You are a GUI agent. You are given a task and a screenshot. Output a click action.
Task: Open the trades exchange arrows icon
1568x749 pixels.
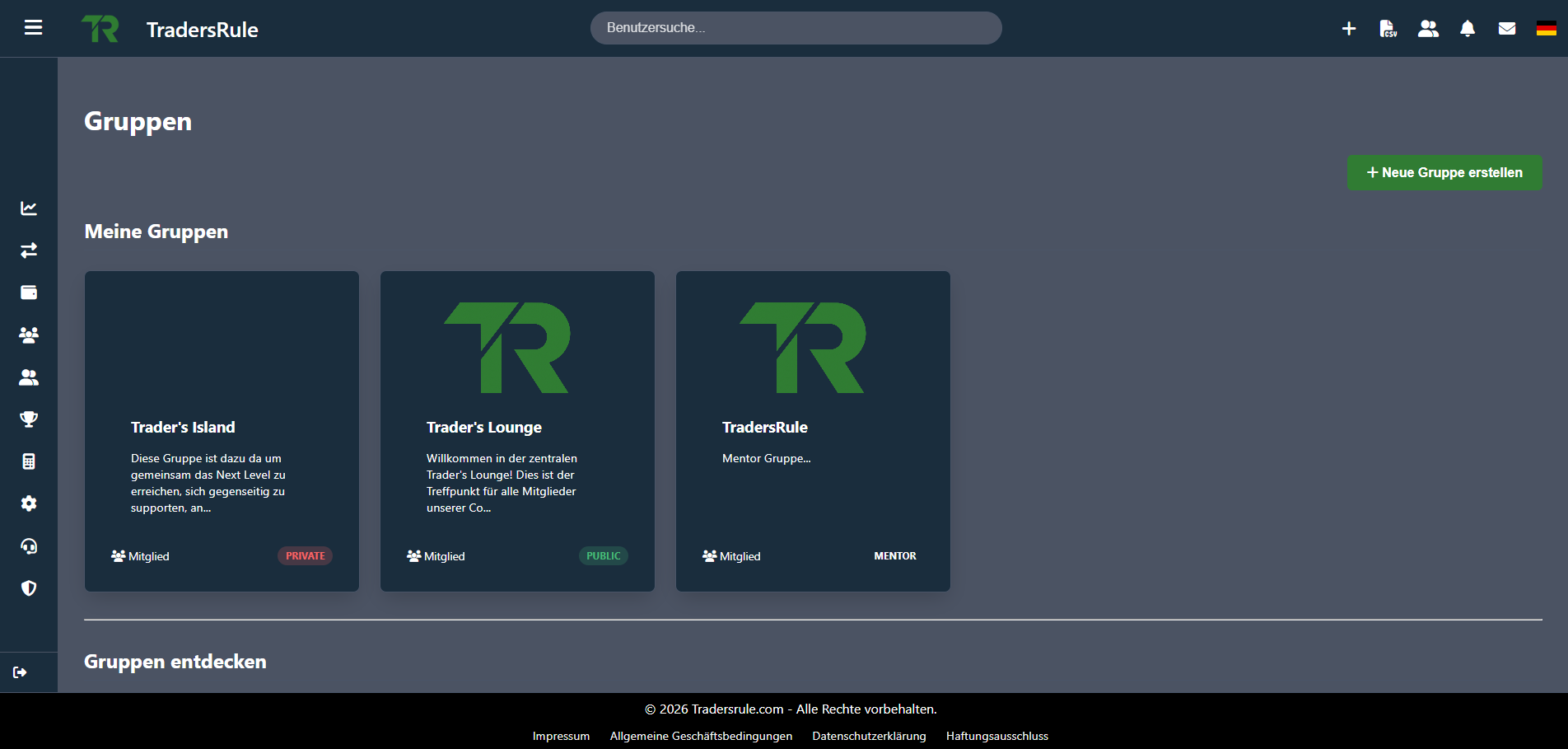point(29,250)
